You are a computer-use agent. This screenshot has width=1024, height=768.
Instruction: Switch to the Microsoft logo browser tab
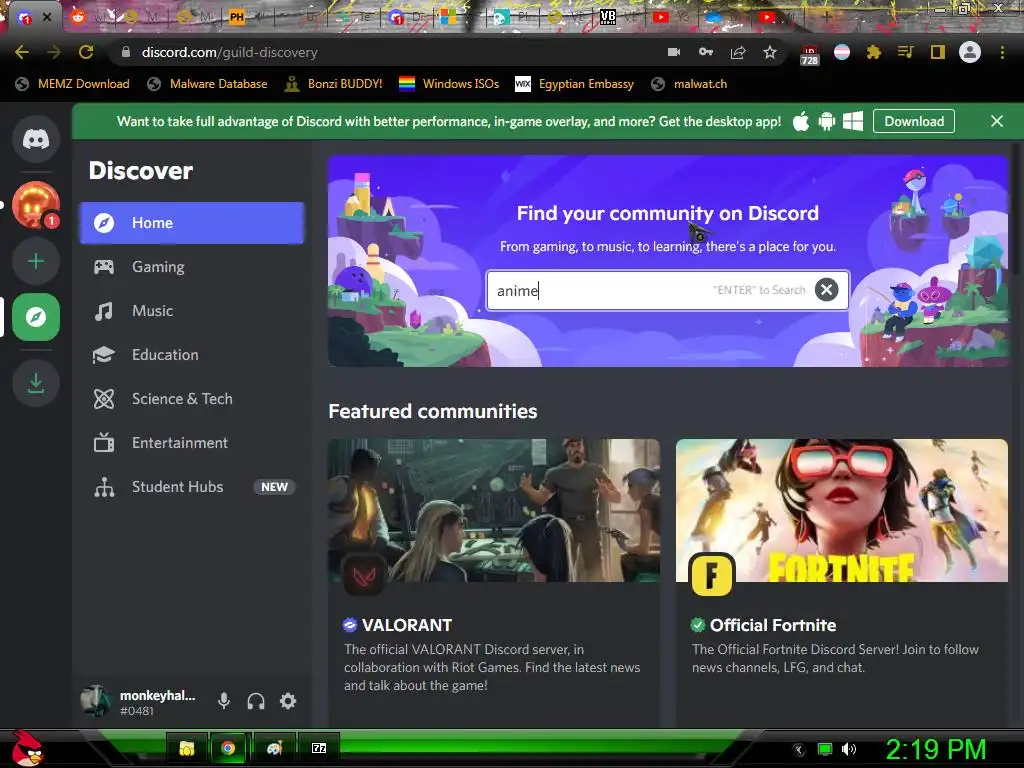pyautogui.click(x=449, y=17)
